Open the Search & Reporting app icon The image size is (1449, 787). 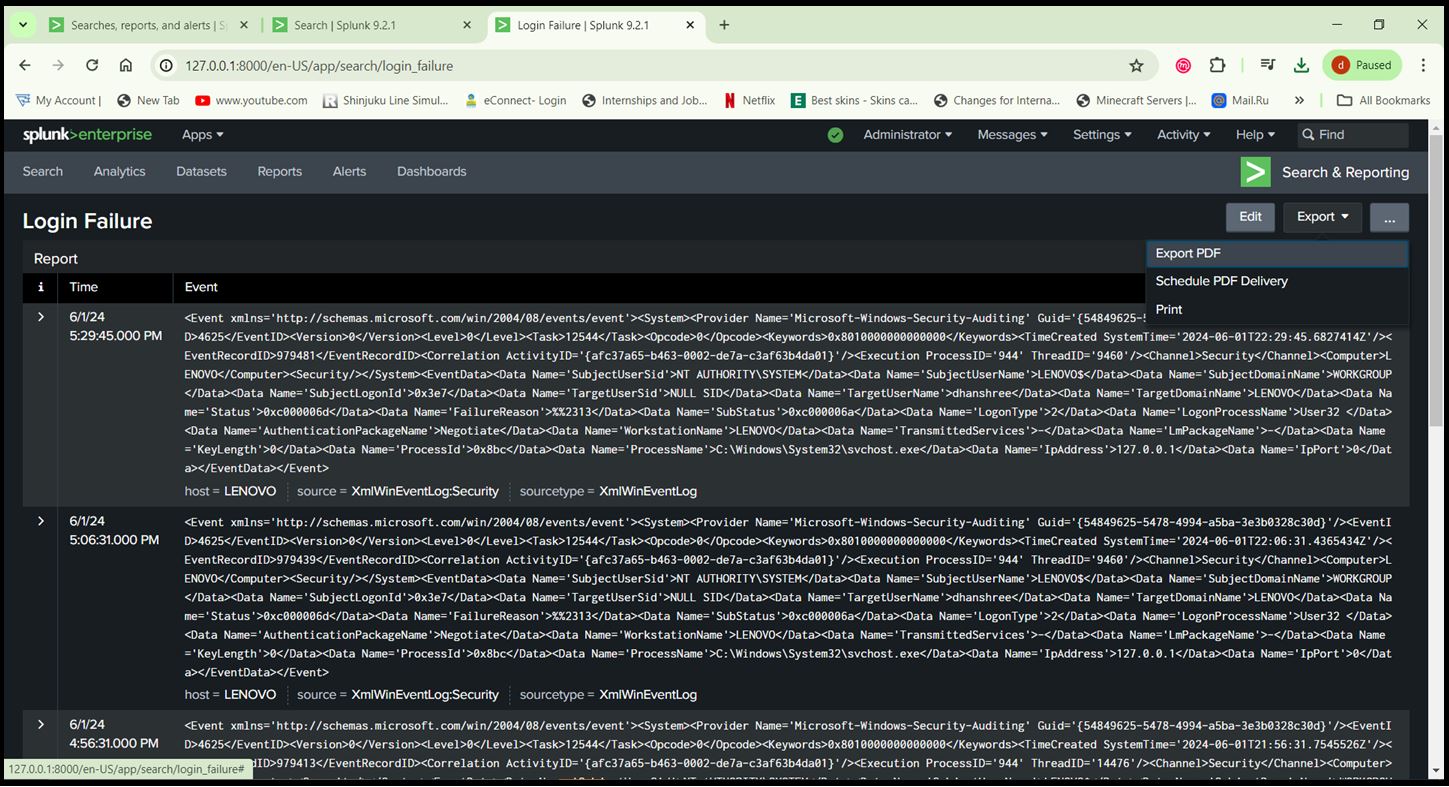point(1255,171)
